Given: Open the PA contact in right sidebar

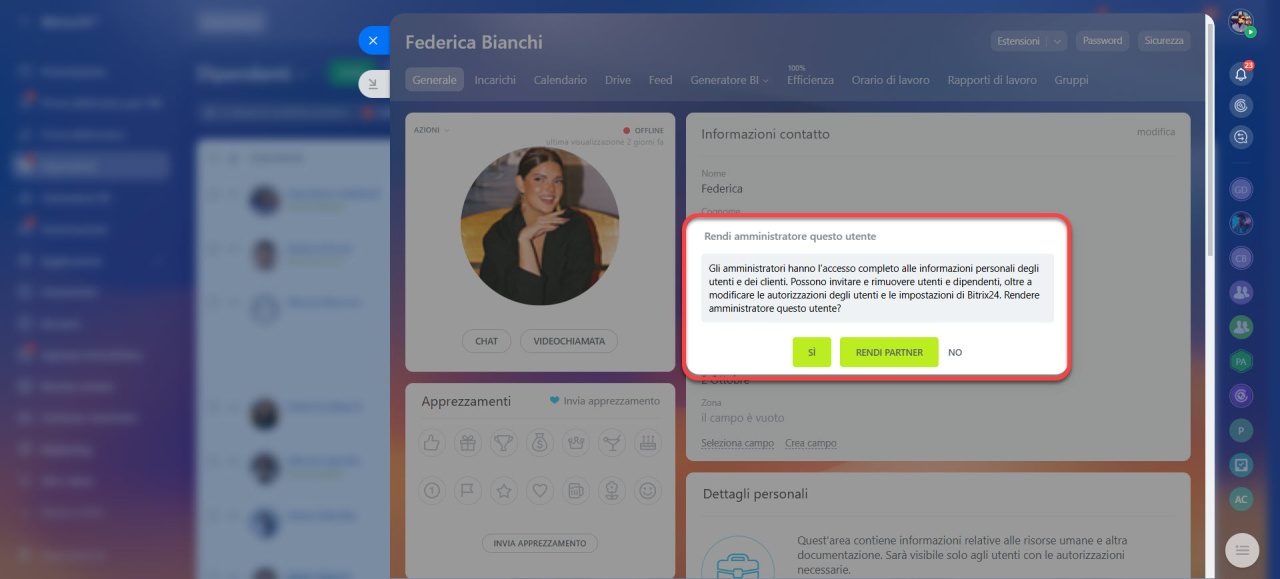Looking at the screenshot, I should pyautogui.click(x=1241, y=361).
